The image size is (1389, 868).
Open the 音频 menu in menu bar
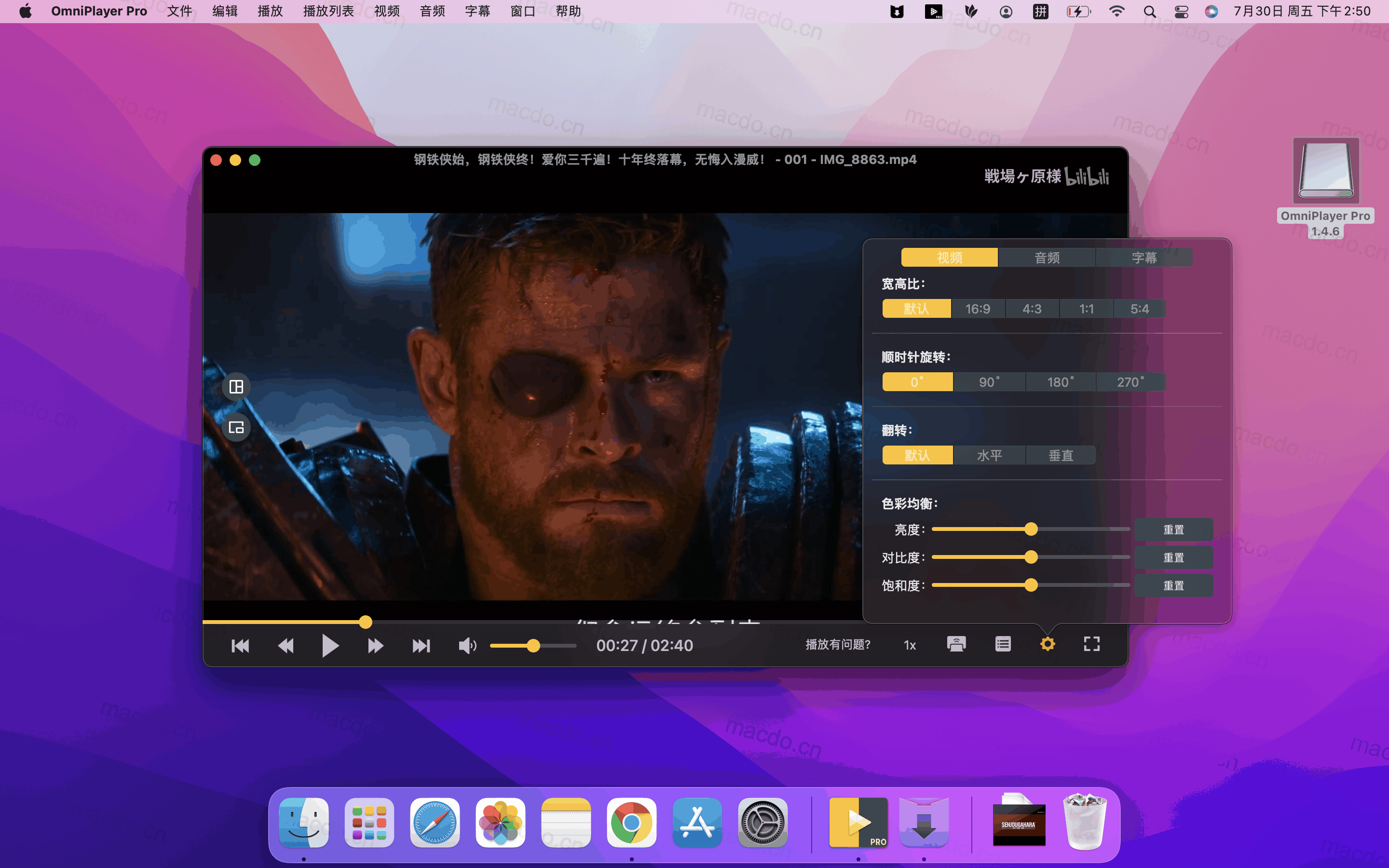tap(432, 11)
